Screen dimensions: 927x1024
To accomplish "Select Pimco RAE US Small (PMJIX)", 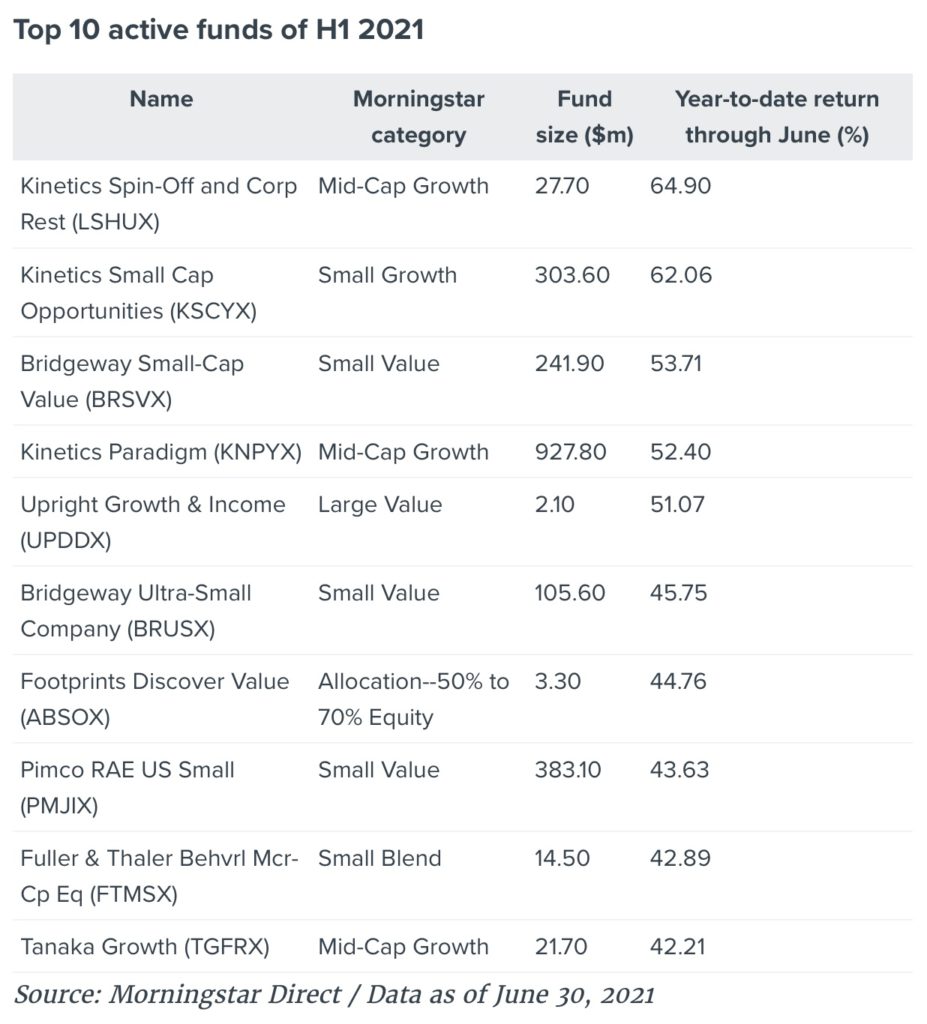I will (127, 788).
